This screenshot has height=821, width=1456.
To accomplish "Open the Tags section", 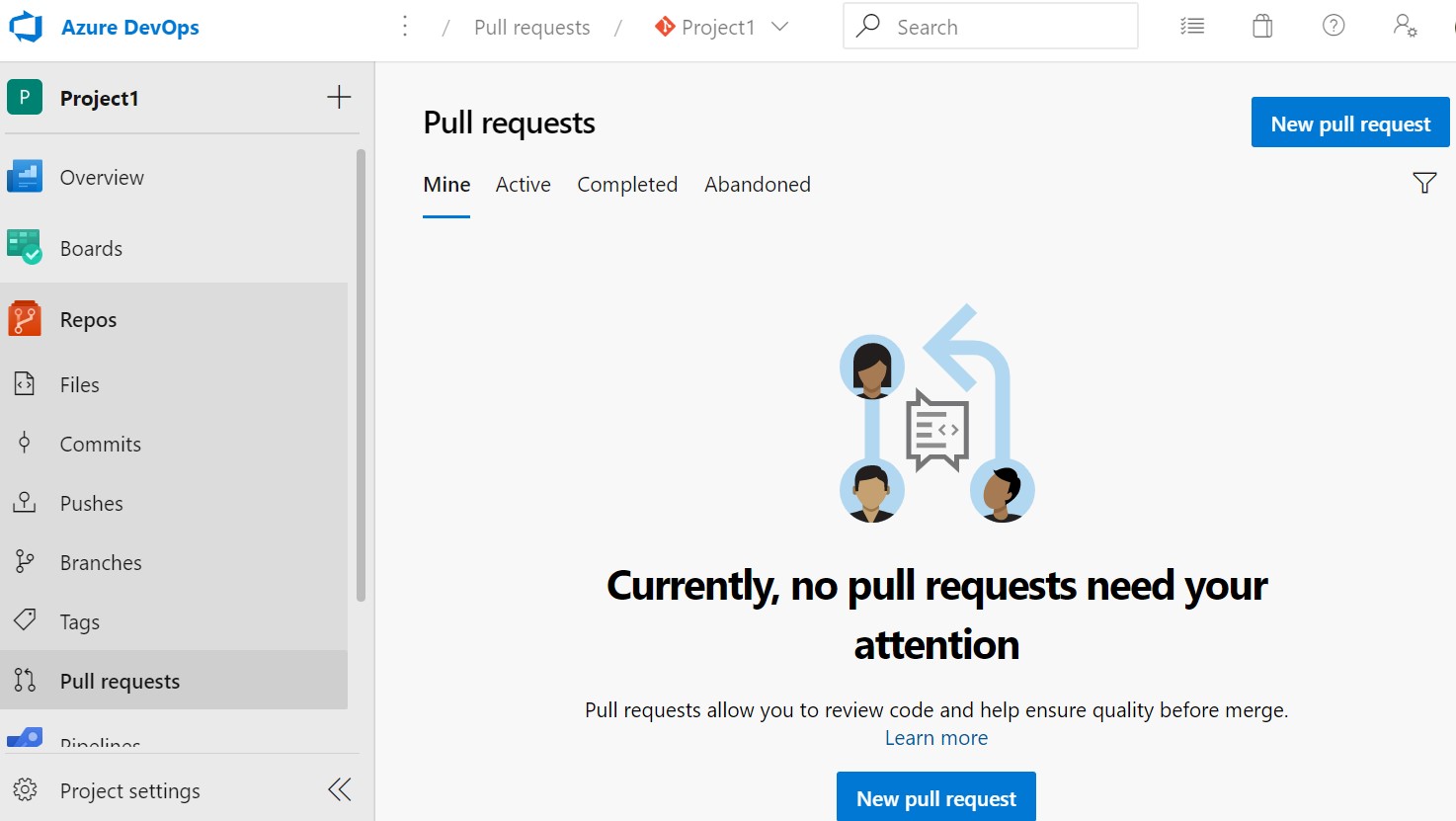I will (x=25, y=621).
